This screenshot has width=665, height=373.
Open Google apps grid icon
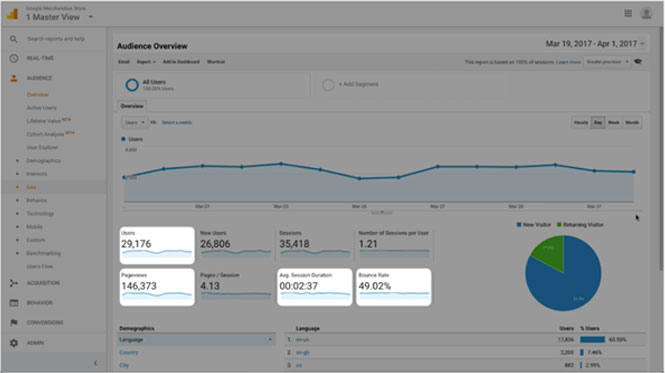coord(628,14)
